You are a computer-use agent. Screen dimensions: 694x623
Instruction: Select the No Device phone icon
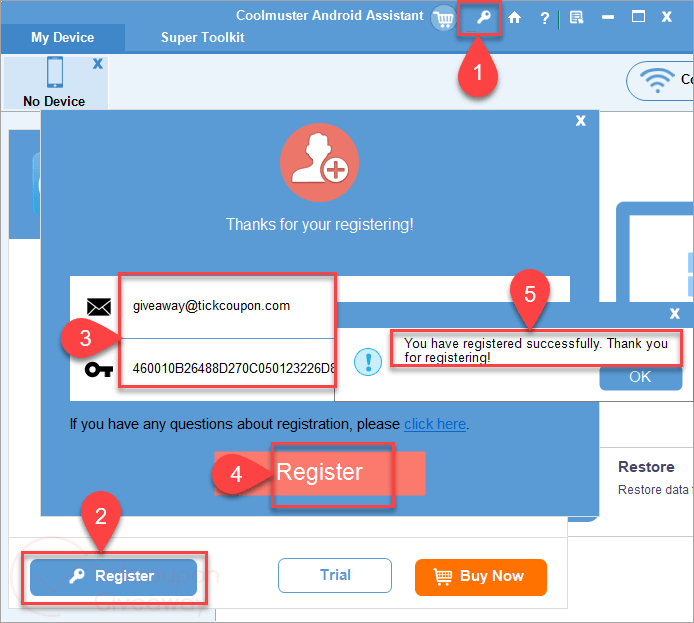point(55,72)
